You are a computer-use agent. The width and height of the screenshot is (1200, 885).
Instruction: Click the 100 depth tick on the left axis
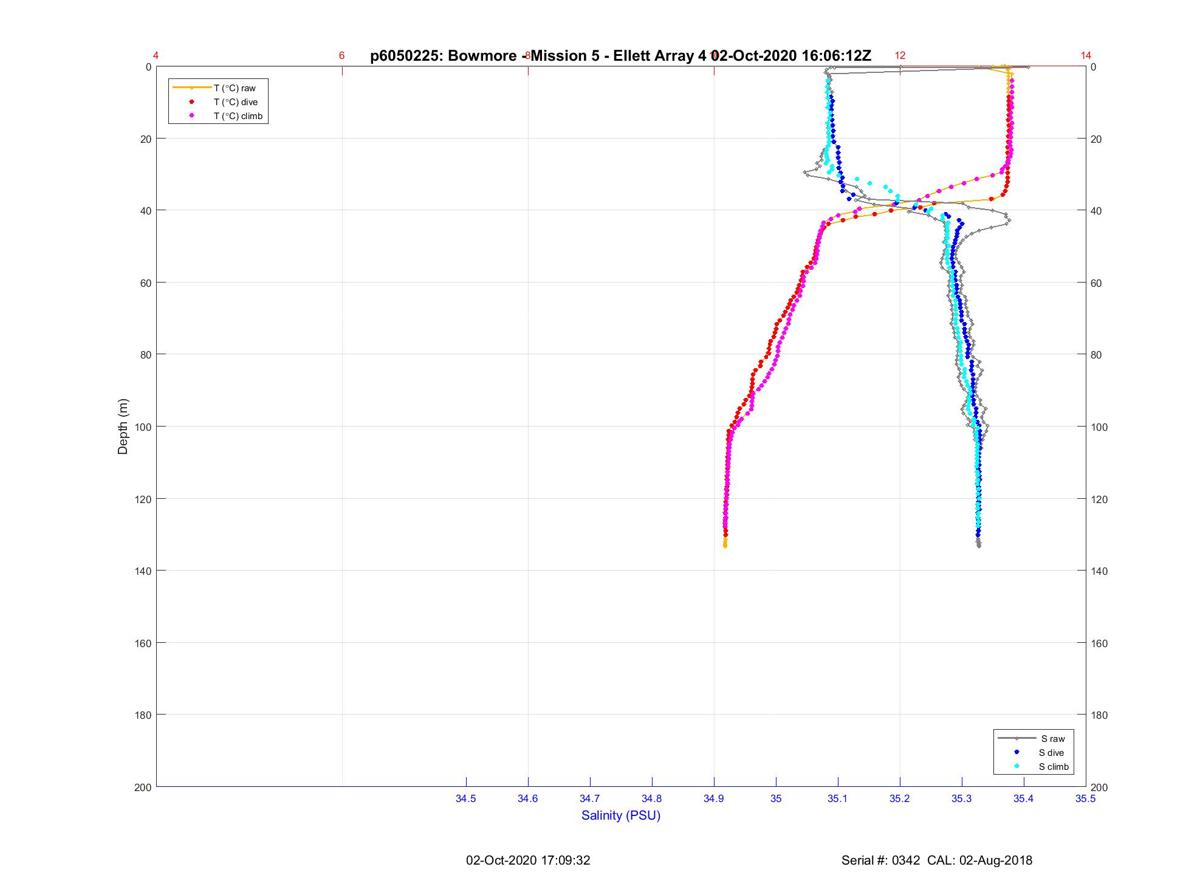click(142, 427)
